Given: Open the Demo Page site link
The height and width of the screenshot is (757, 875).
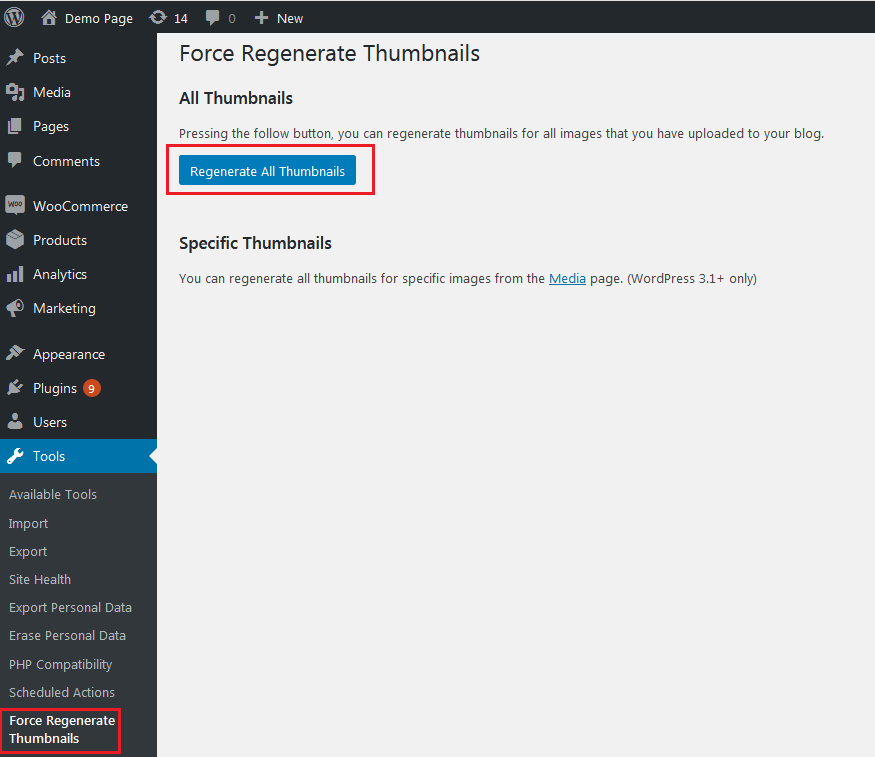Looking at the screenshot, I should (99, 18).
